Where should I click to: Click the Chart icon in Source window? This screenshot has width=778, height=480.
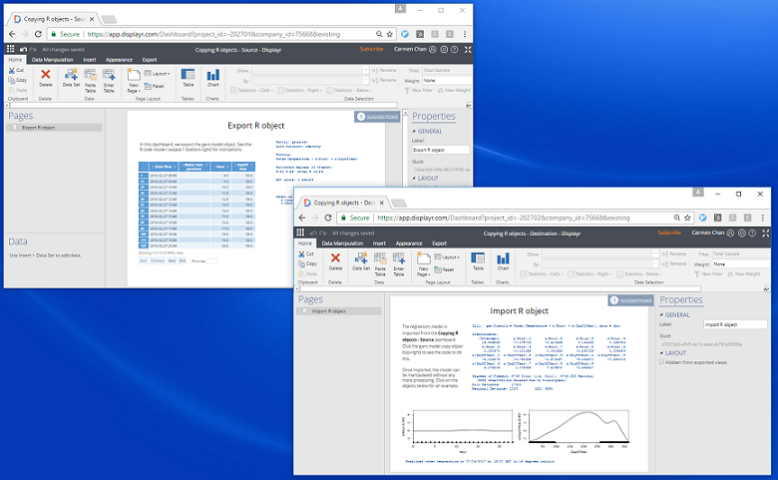coord(213,75)
